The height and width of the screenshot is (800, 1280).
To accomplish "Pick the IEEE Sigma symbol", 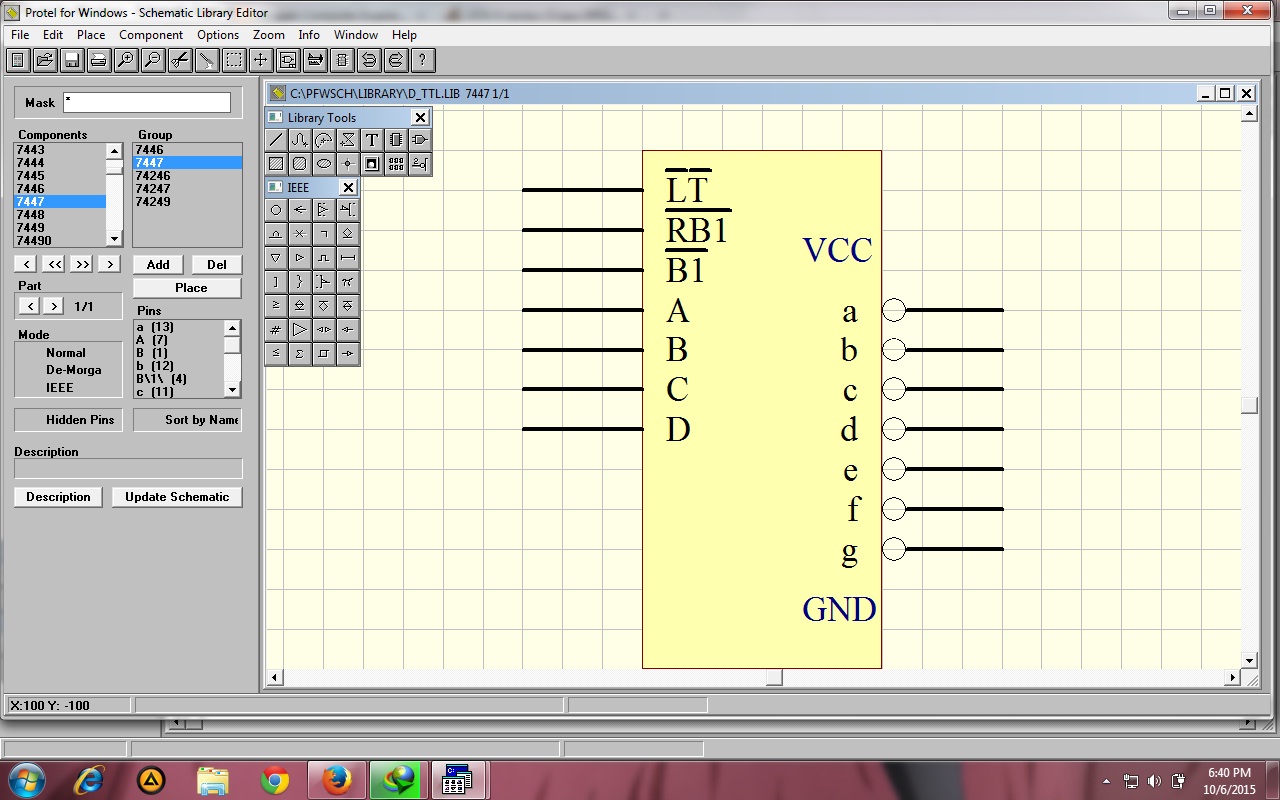I will [x=300, y=354].
